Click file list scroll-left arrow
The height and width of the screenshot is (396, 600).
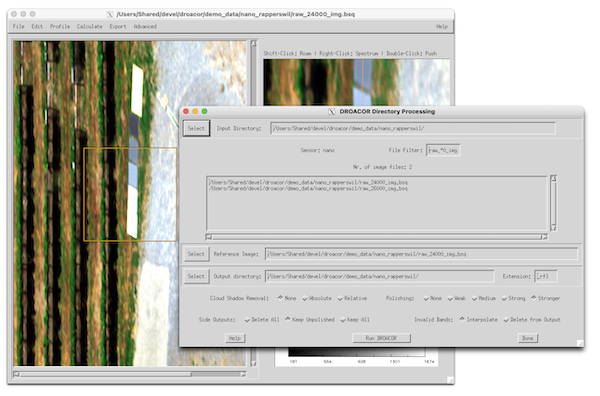(x=209, y=237)
